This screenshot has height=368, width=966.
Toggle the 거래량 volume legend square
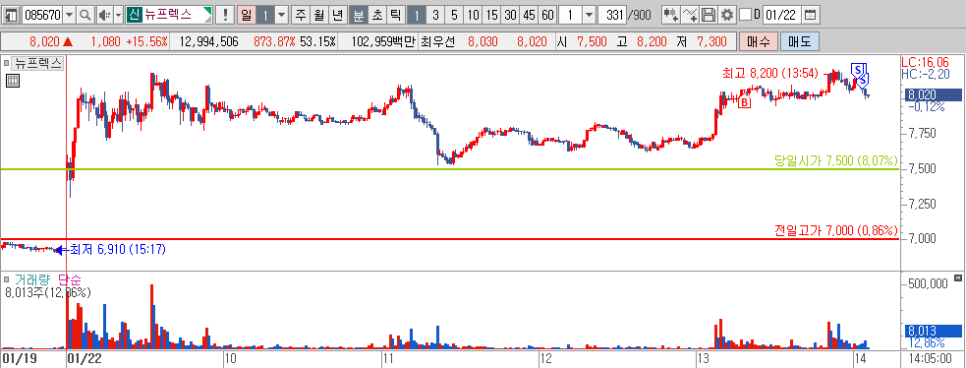7,278
